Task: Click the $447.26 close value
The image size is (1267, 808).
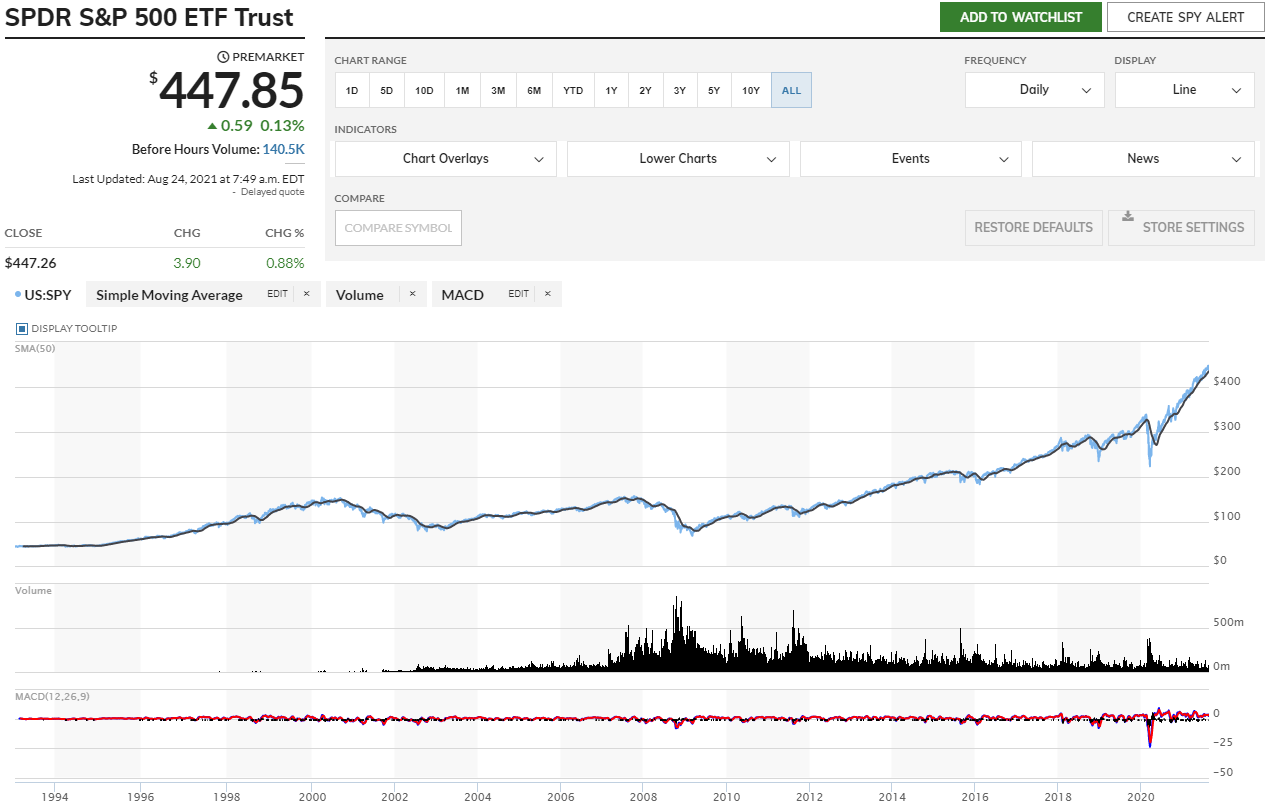Action: (31, 263)
